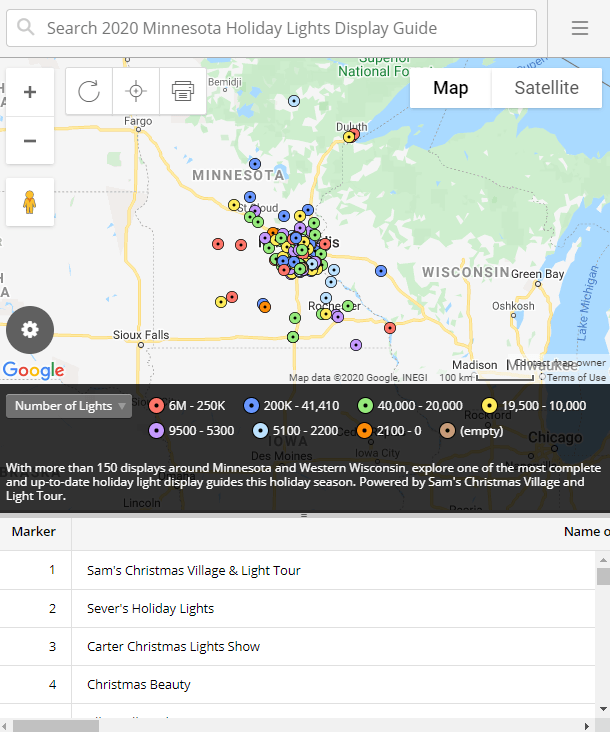Click the 19,500 - 10,000 yellow swatch
The image size is (610, 732).
(x=489, y=406)
